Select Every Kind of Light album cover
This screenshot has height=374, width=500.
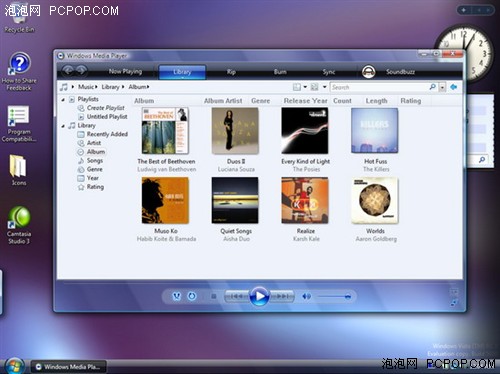click(x=305, y=131)
